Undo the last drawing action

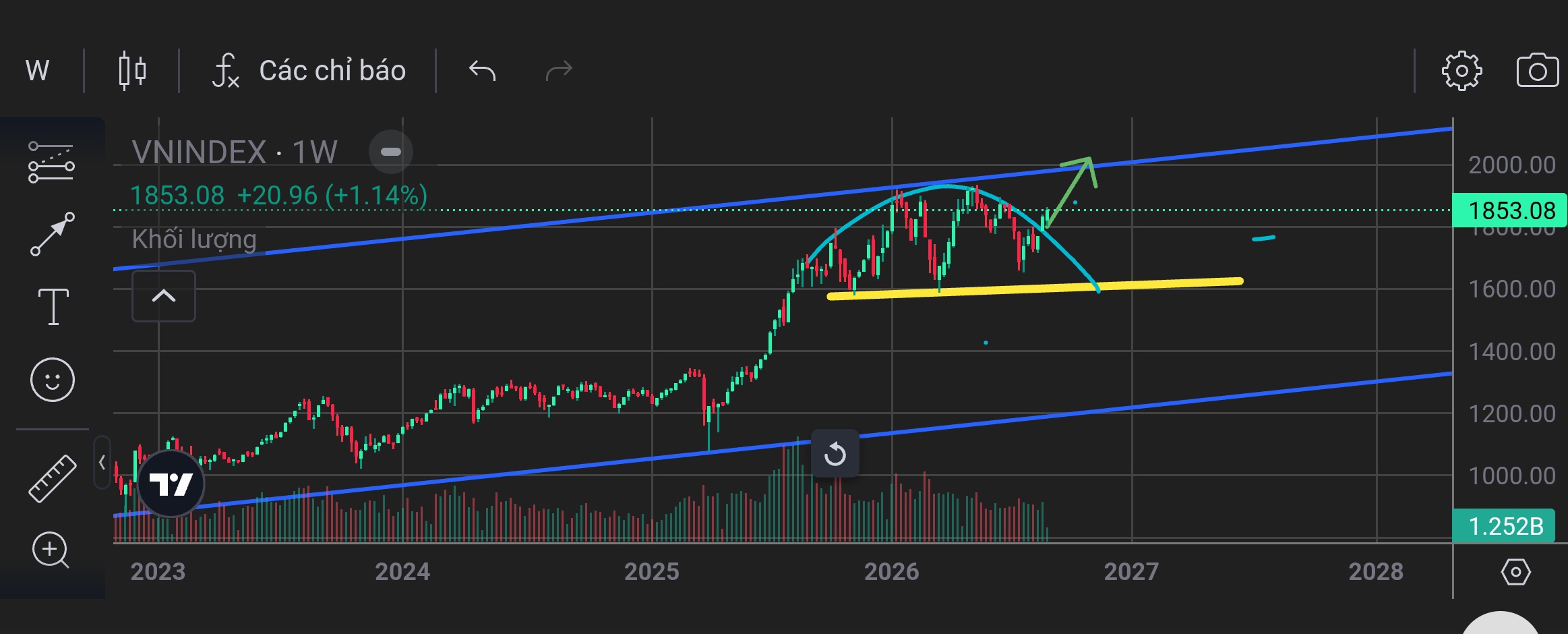[x=482, y=70]
